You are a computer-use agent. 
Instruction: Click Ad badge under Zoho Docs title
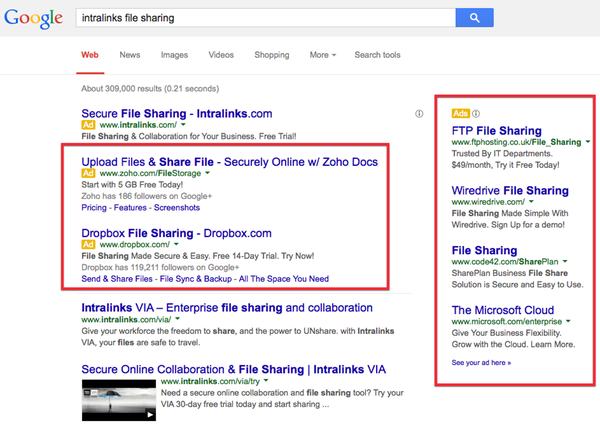click(x=88, y=173)
